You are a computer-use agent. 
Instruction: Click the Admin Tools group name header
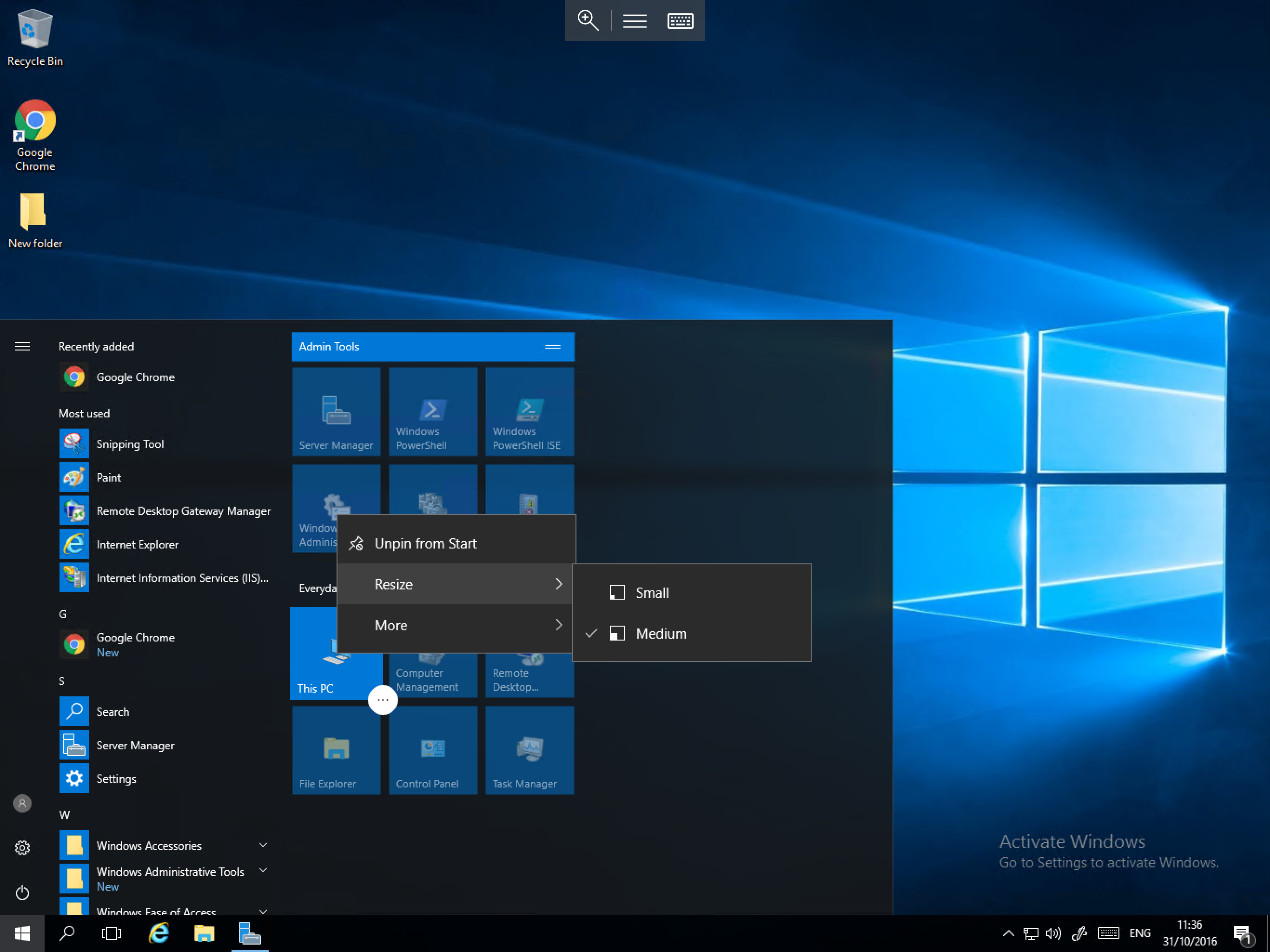(329, 346)
